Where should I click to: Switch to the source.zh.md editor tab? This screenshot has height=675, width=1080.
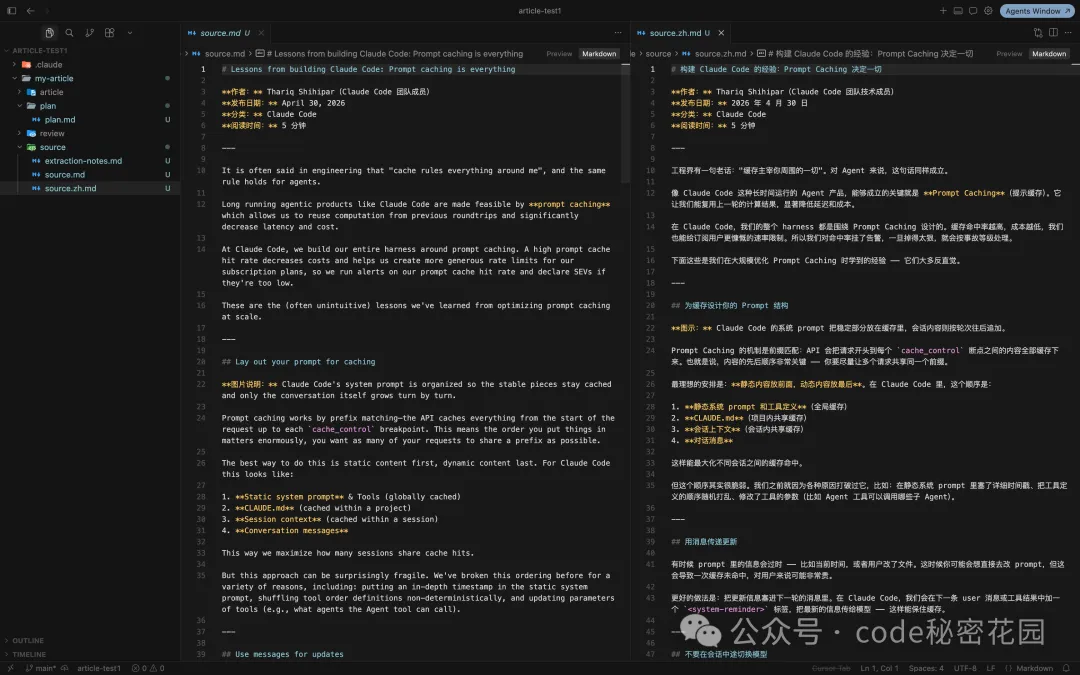[x=680, y=32]
